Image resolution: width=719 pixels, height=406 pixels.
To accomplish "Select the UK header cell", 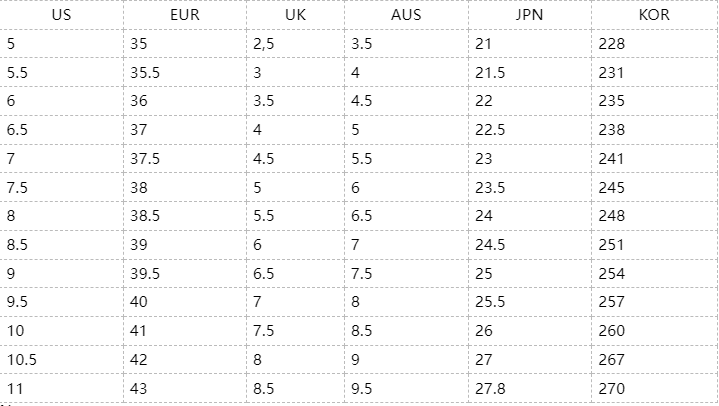I will [x=295, y=15].
